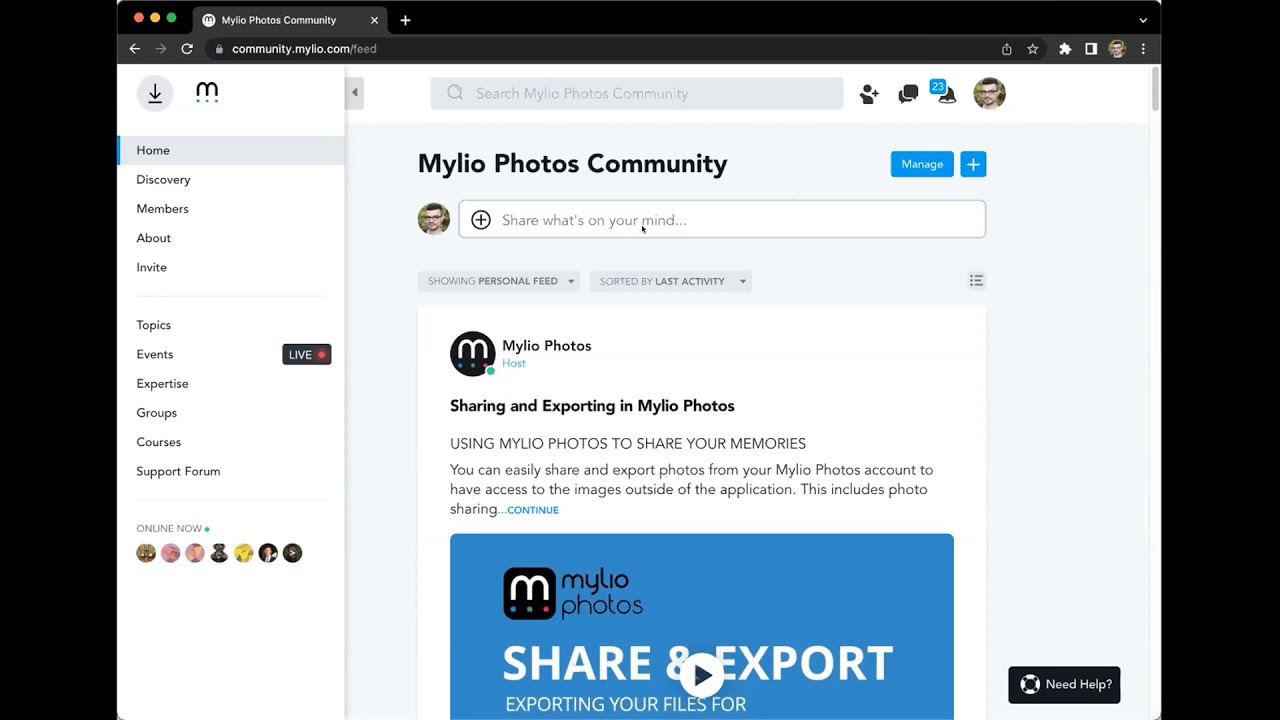Go to Home in sidebar
The image size is (1280, 720).
(231, 150)
